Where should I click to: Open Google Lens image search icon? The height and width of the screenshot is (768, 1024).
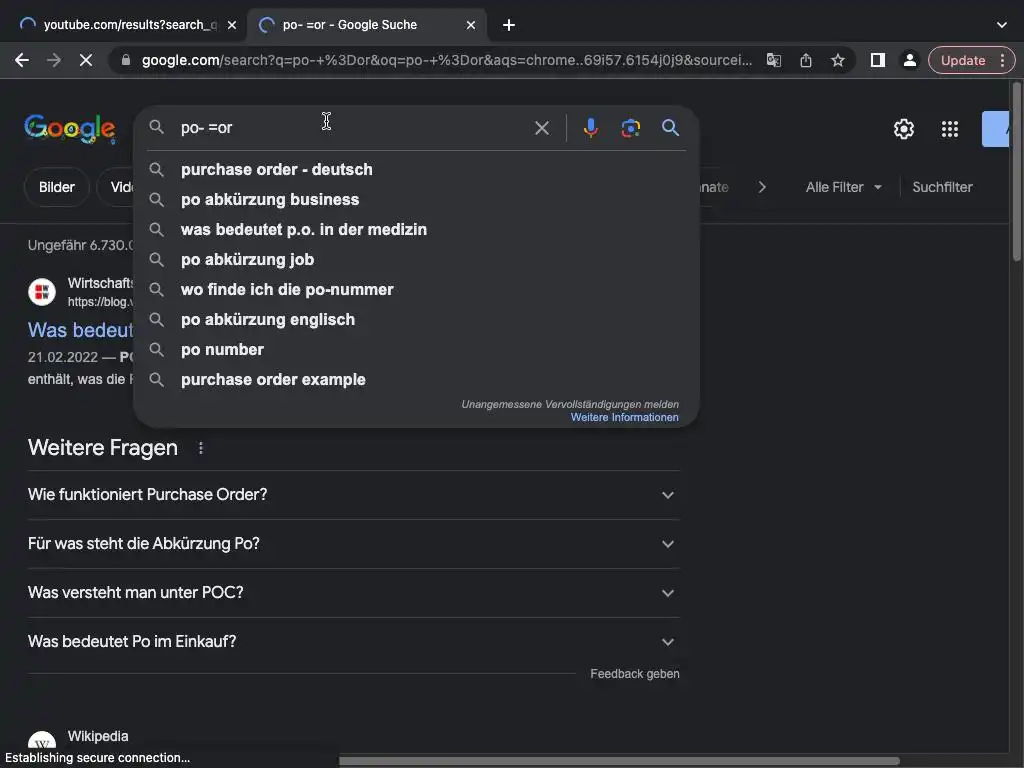tap(630, 128)
